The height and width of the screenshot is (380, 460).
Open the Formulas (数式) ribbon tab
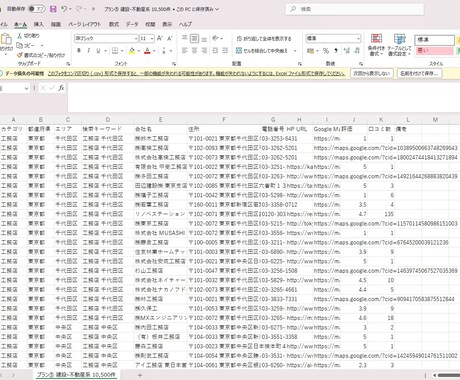pyautogui.click(x=114, y=24)
